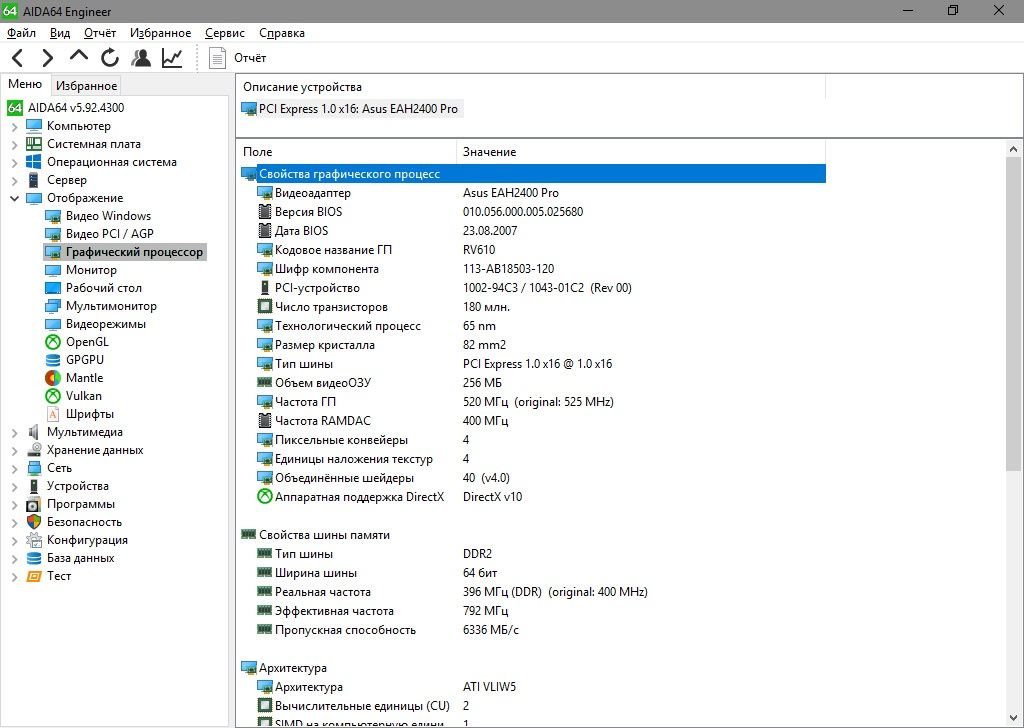Expand the Устройства tree node
1024x728 pixels.
(x=14, y=486)
